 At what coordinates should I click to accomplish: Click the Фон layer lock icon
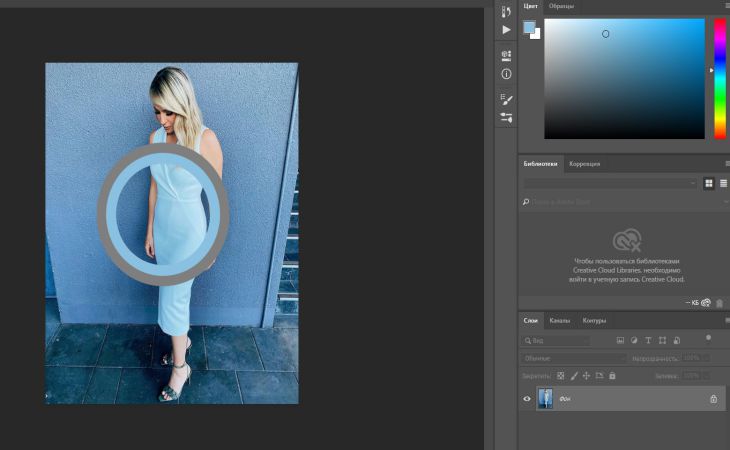pos(713,399)
